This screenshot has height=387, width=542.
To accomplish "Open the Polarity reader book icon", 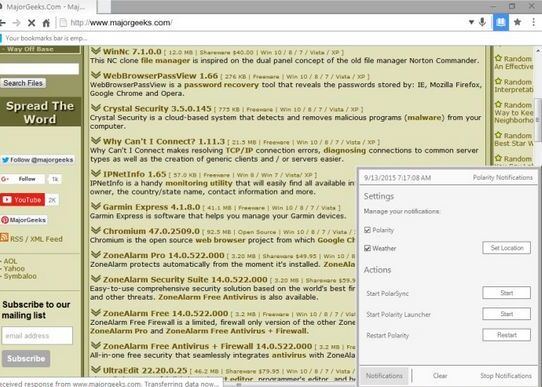I will click(501, 22).
